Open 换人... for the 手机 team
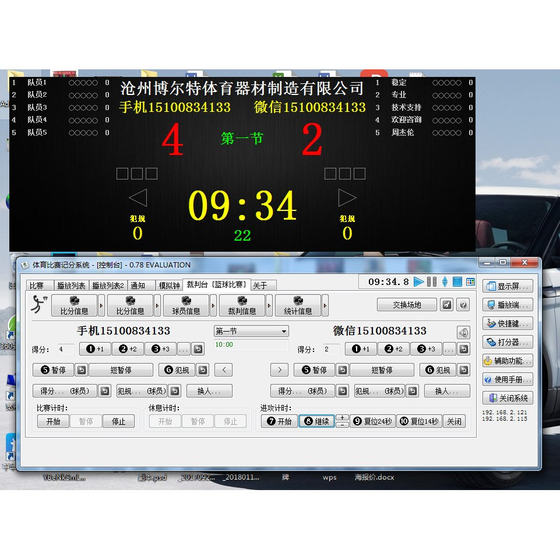Viewport: 560px width, 560px height. tap(209, 391)
